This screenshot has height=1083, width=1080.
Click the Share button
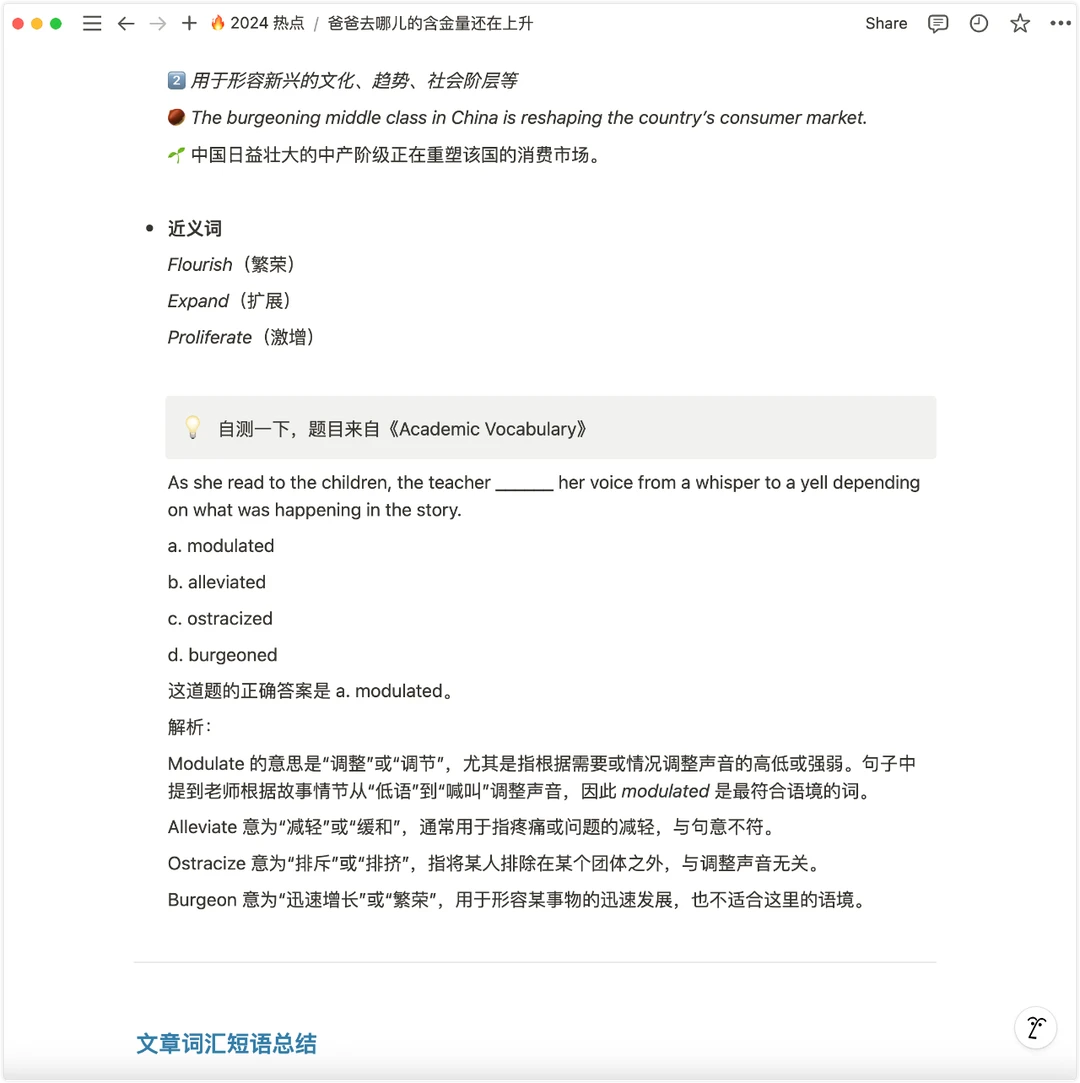(x=886, y=23)
